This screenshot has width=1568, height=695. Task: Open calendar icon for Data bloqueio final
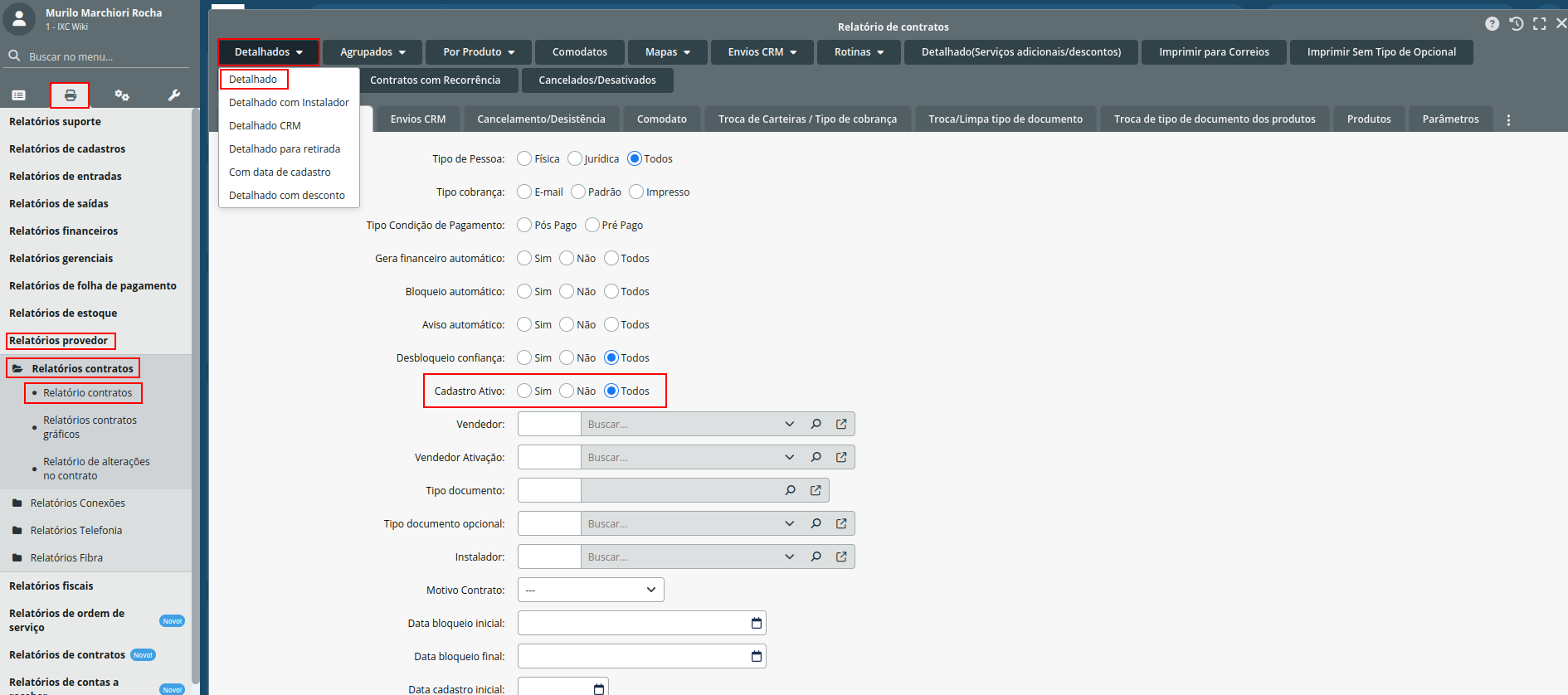coord(757,656)
